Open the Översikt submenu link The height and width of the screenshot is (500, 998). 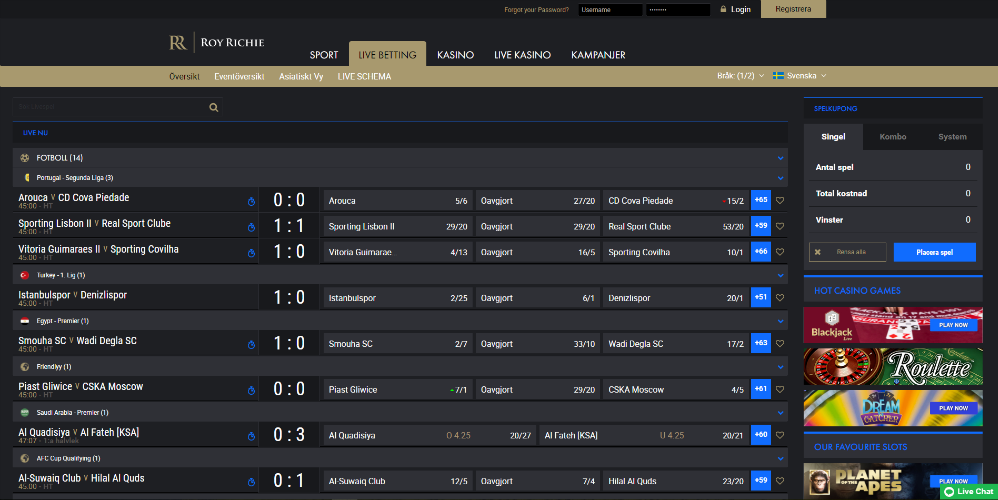coord(185,76)
